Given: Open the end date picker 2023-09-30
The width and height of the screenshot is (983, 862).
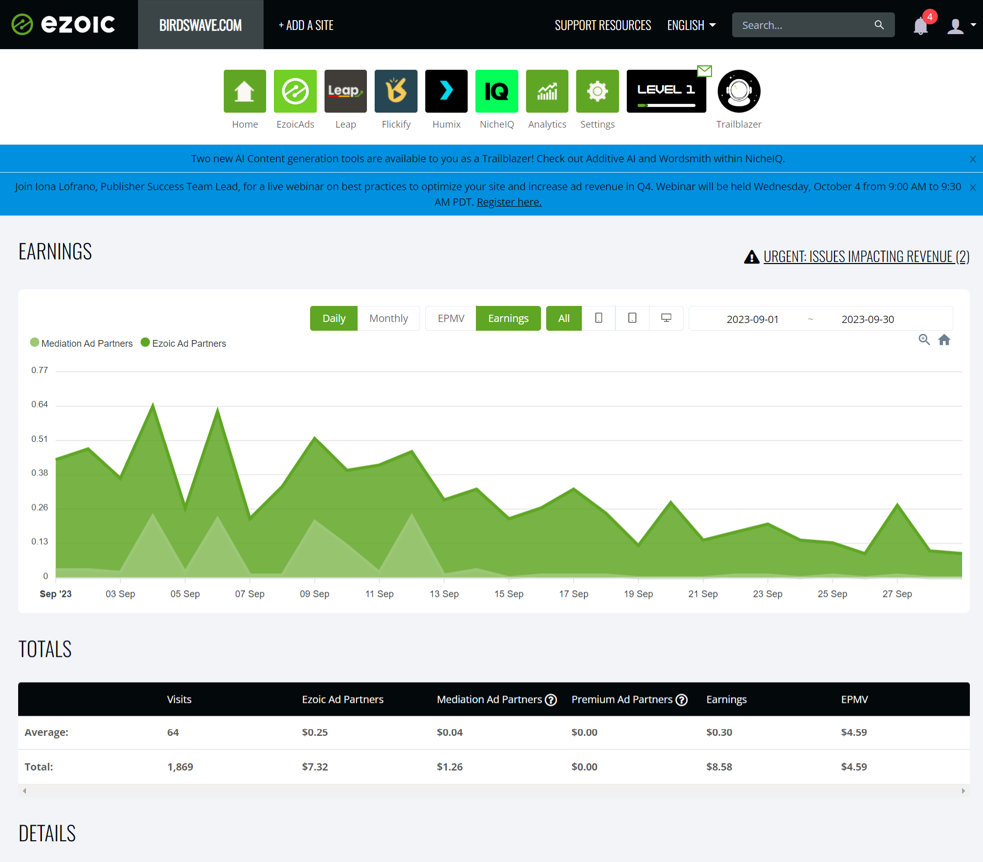Looking at the screenshot, I should coord(868,319).
